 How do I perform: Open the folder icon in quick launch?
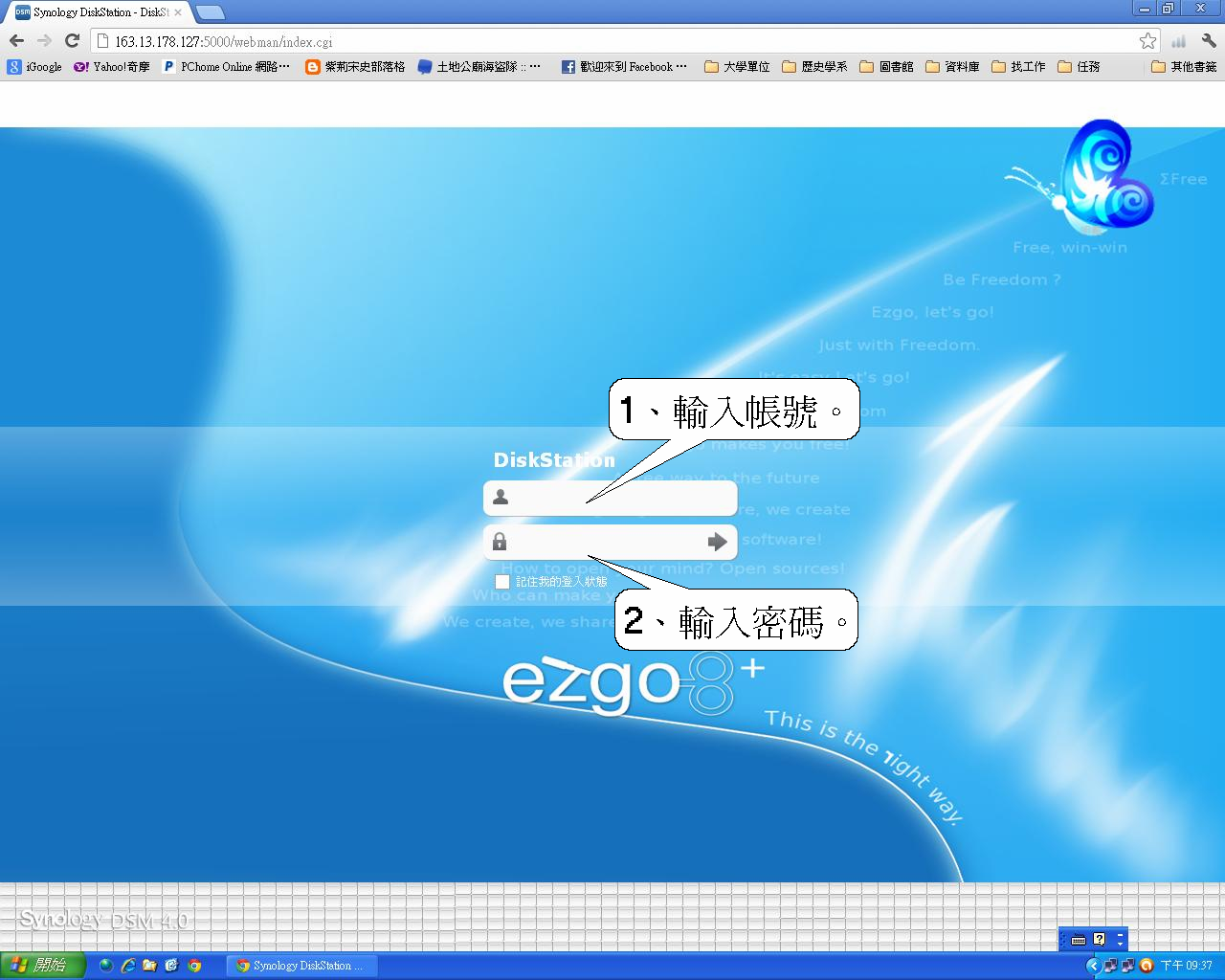pyautogui.click(x=149, y=966)
